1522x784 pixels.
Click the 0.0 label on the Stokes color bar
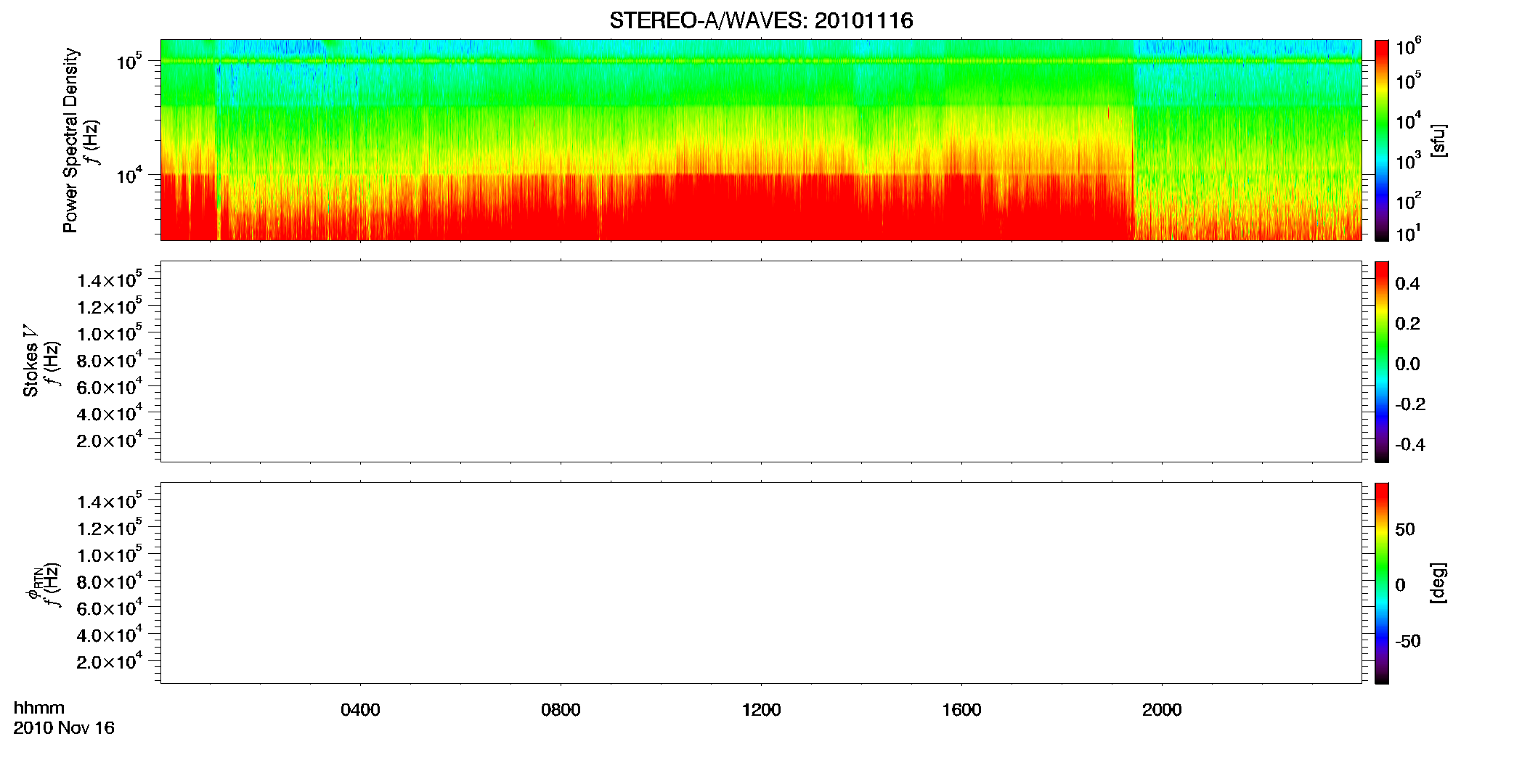point(1407,364)
